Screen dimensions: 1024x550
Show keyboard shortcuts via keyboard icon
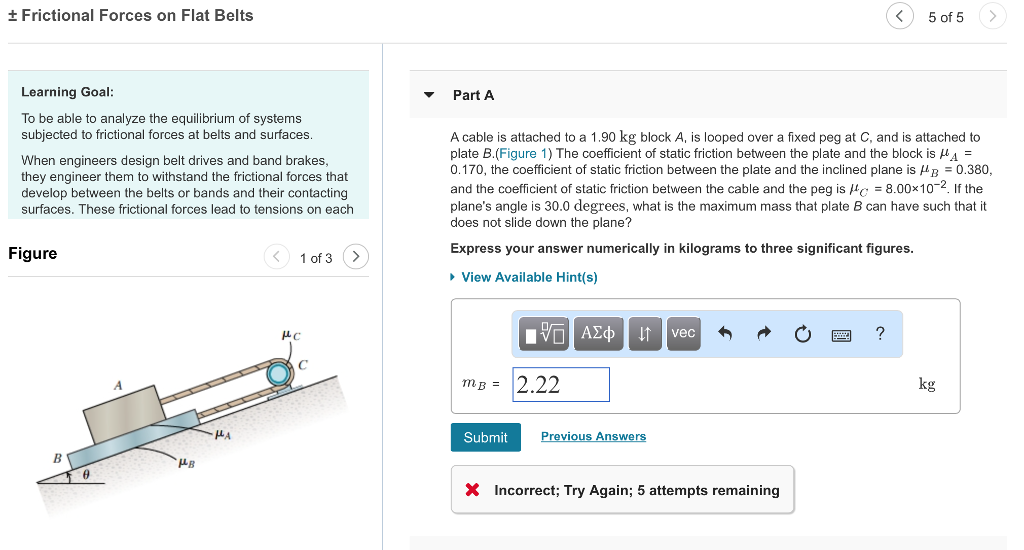[842, 334]
